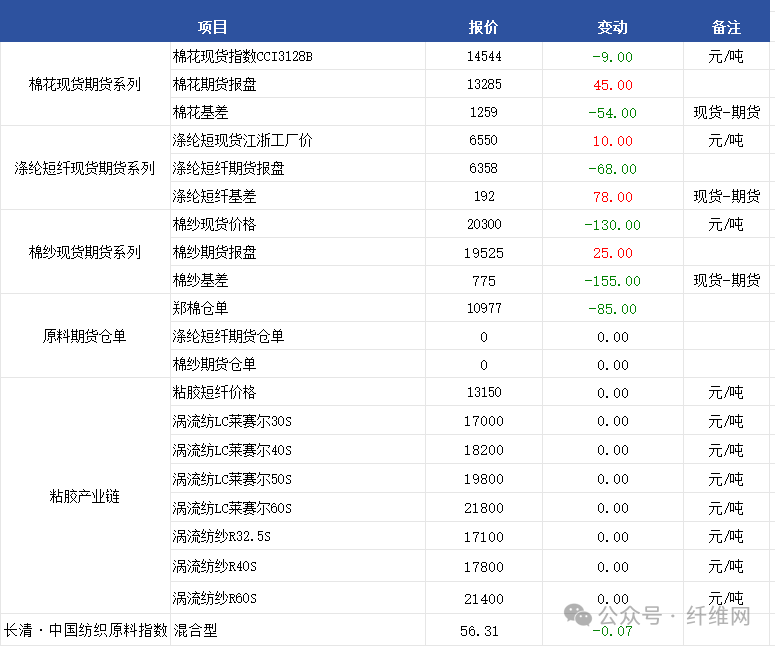Select the 棉纱现货价格 row label
Viewport: 775px width, 646px height.
(215, 224)
